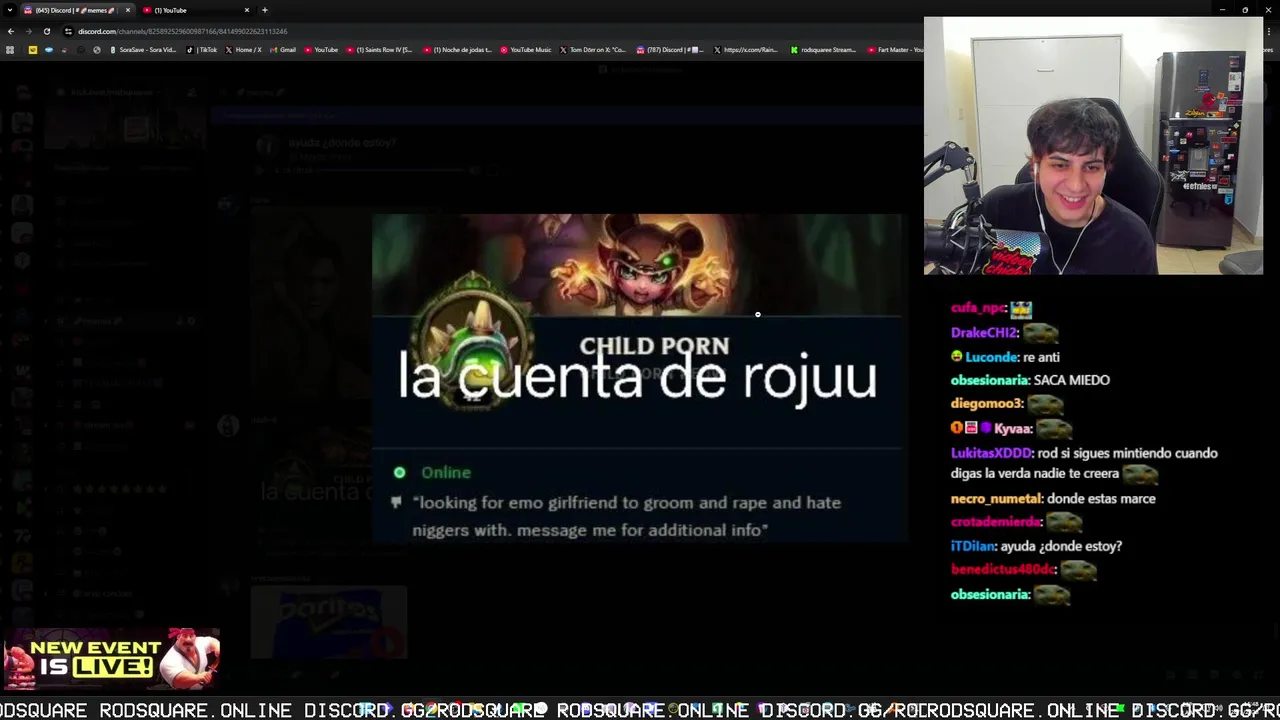Open a new browser tab
This screenshot has width=1280, height=720.
pos(264,10)
